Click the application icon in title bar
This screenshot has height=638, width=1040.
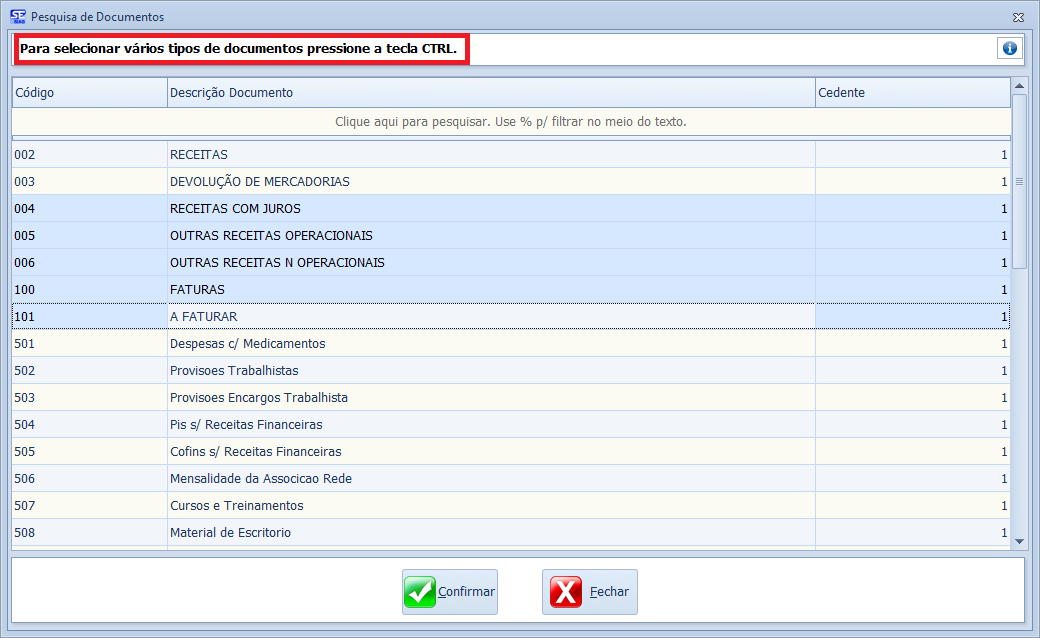pos(17,17)
